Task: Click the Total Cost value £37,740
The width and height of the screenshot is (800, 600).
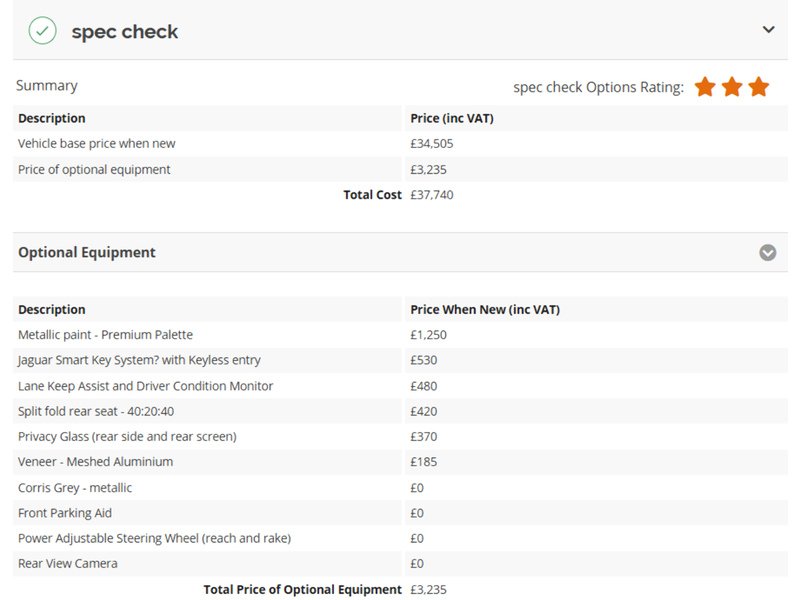Action: click(x=432, y=195)
